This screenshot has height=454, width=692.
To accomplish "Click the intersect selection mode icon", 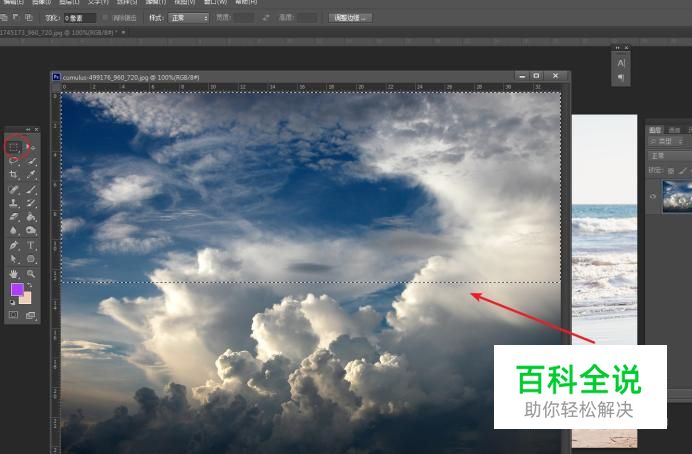I will tap(29, 18).
